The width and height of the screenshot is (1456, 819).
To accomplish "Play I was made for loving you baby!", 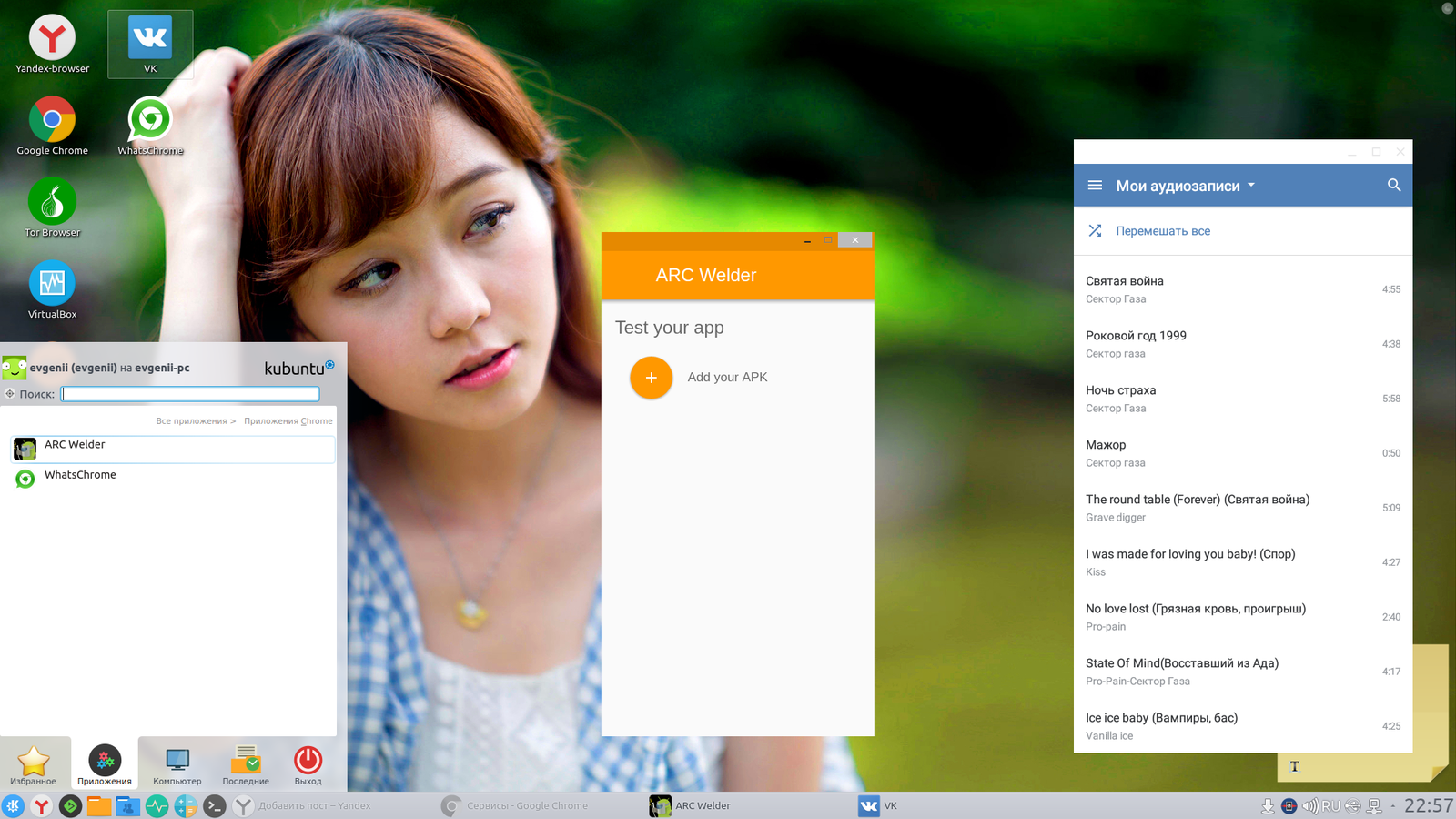I will click(x=1243, y=562).
